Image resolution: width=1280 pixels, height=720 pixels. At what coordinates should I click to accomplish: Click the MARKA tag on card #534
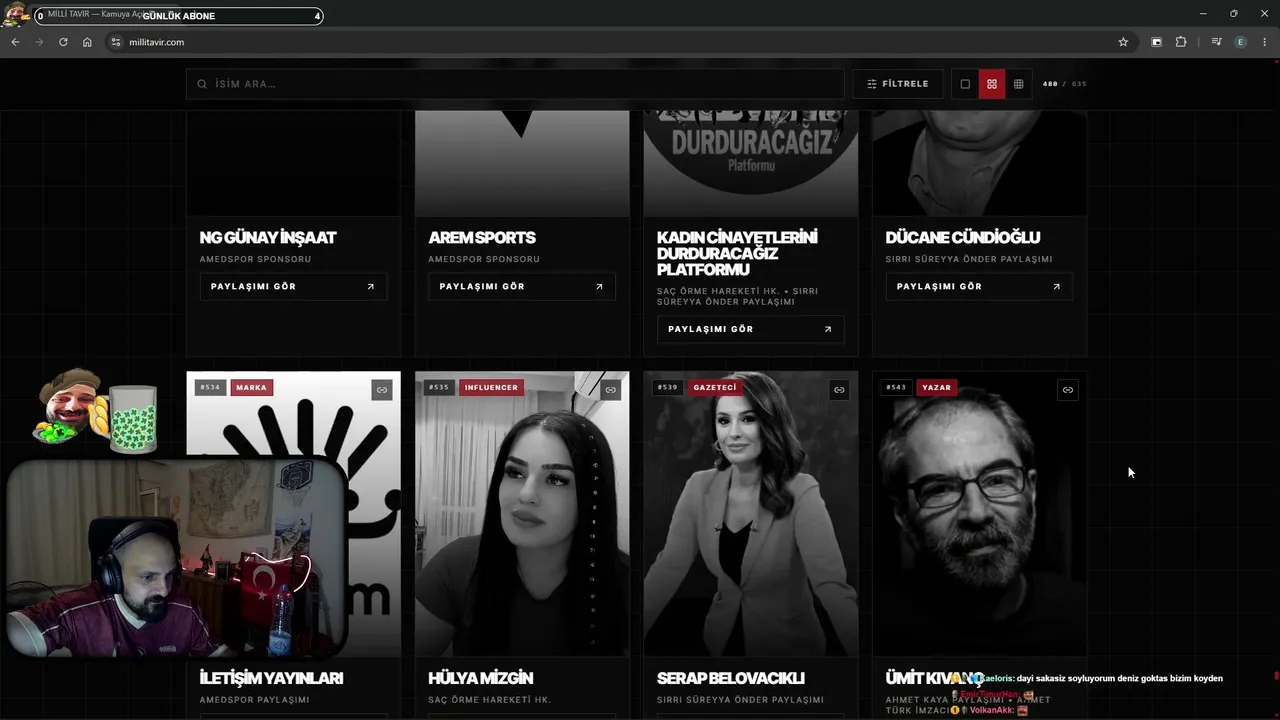[251, 388]
